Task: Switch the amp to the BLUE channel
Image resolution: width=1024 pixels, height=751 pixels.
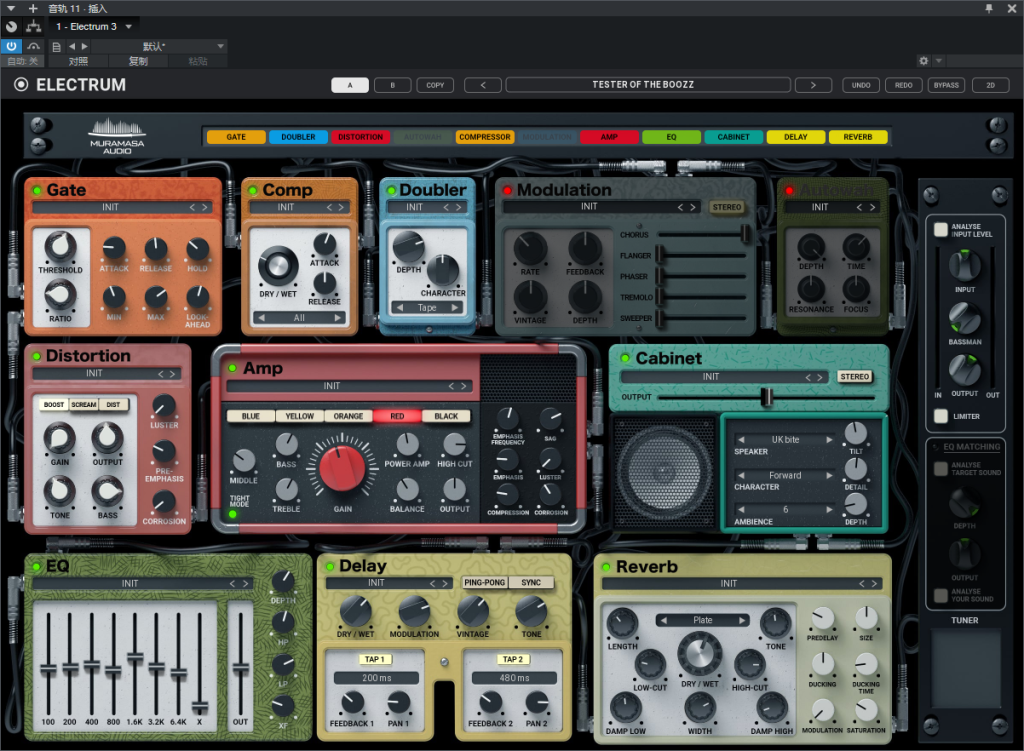Action: pos(251,416)
